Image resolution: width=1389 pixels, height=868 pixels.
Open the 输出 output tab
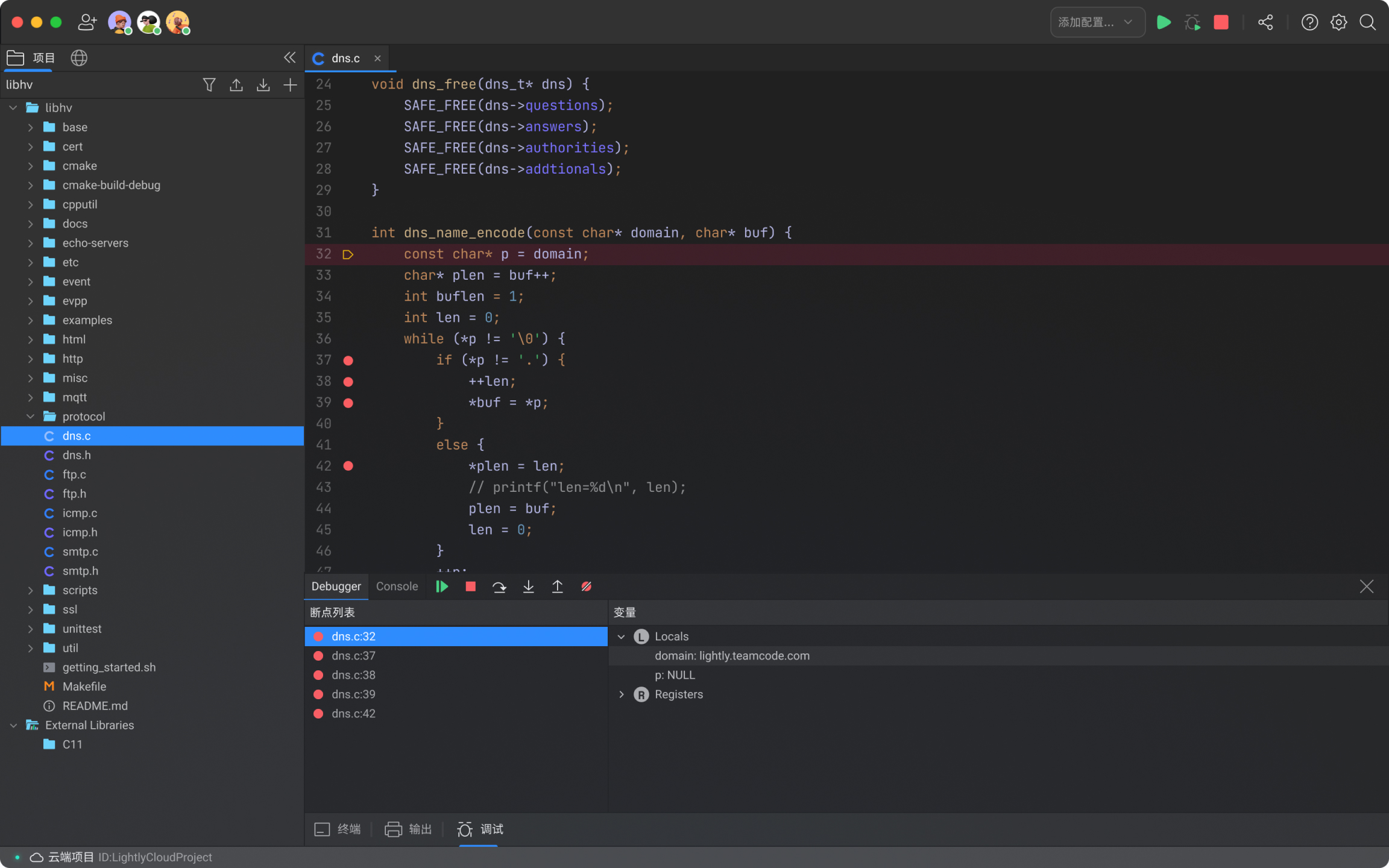click(x=408, y=829)
